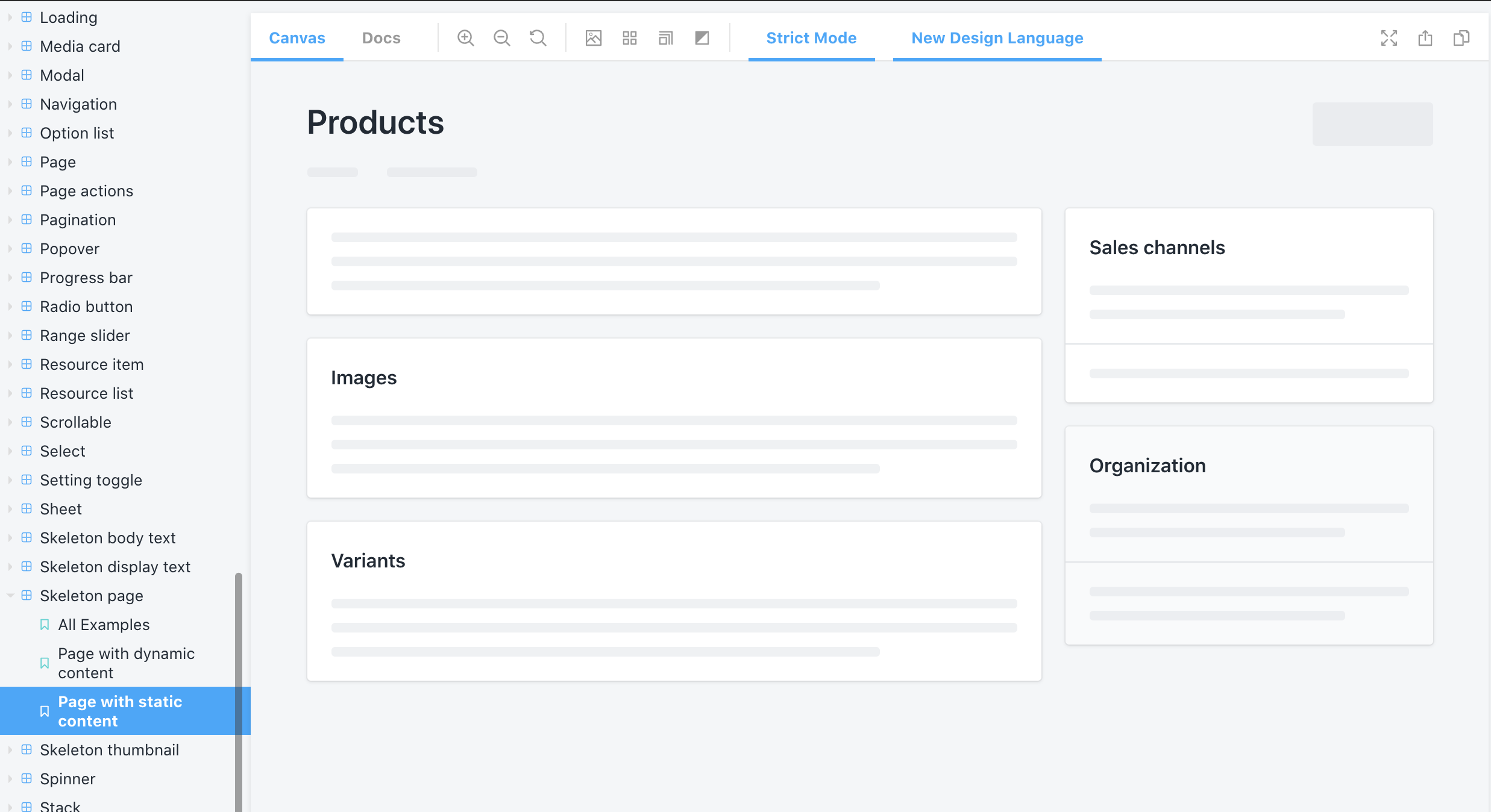Toggle New Design Language
1491x812 pixels.
point(997,38)
